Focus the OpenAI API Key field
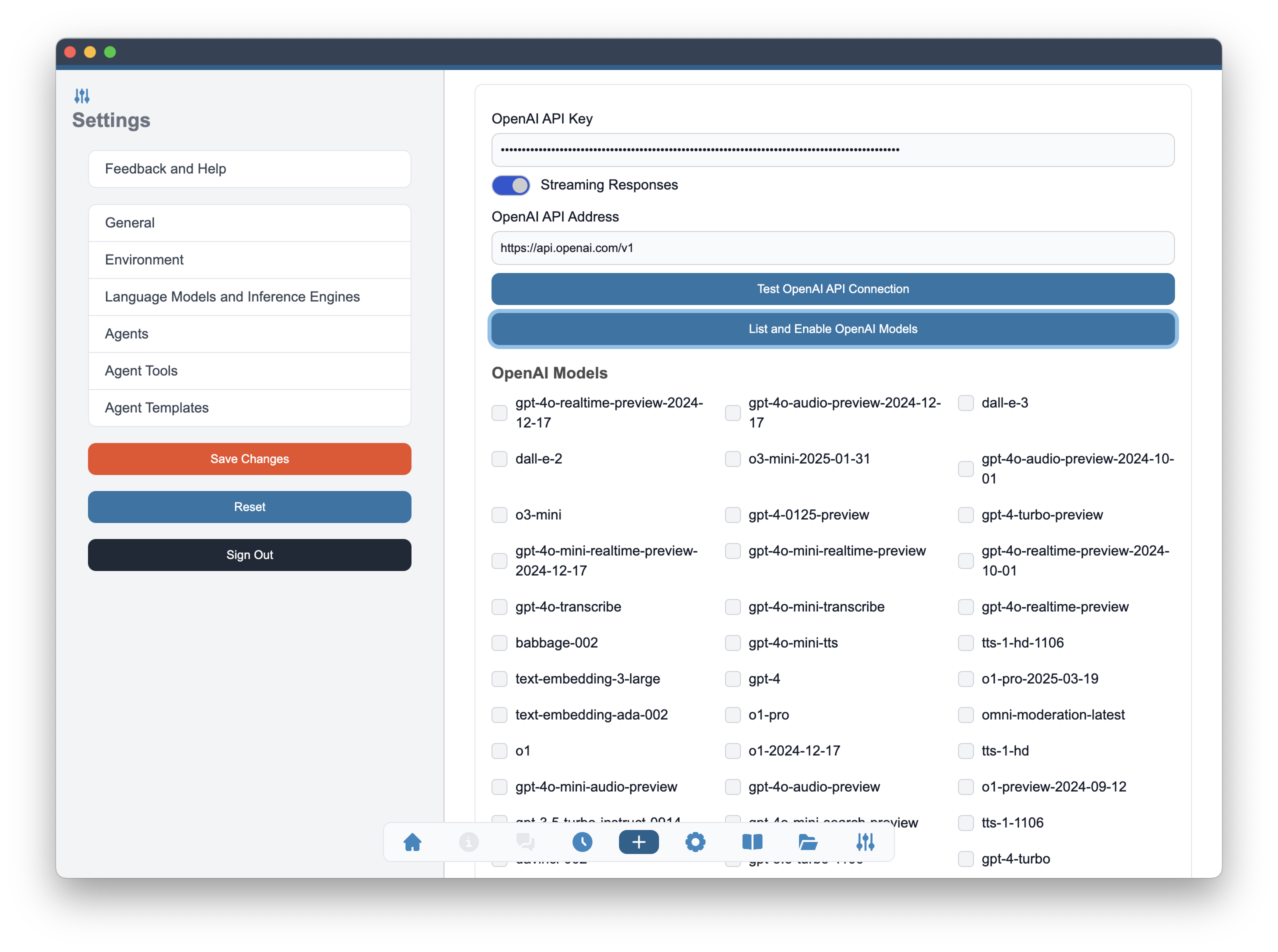Screen dimensions: 1278x952 pyautogui.click(x=832, y=150)
